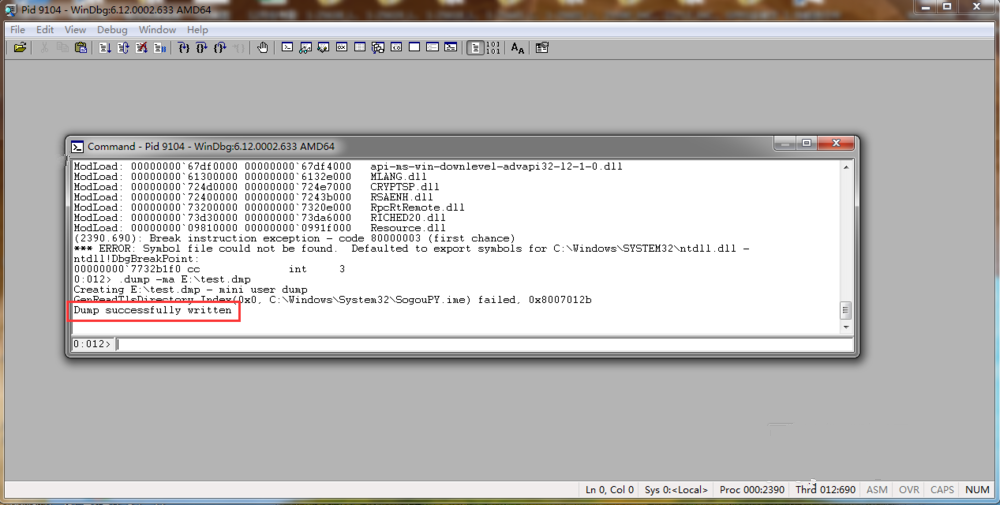Click the Restart debugging toolbar icon
This screenshot has height=505, width=1000.
[123, 48]
